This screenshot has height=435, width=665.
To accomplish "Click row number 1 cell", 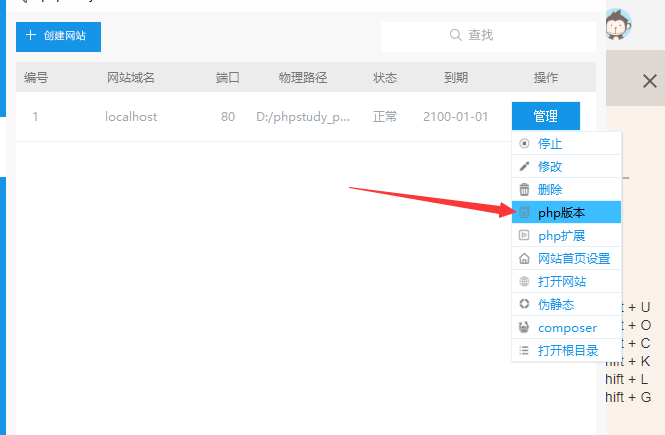I will pyautogui.click(x=35, y=117).
